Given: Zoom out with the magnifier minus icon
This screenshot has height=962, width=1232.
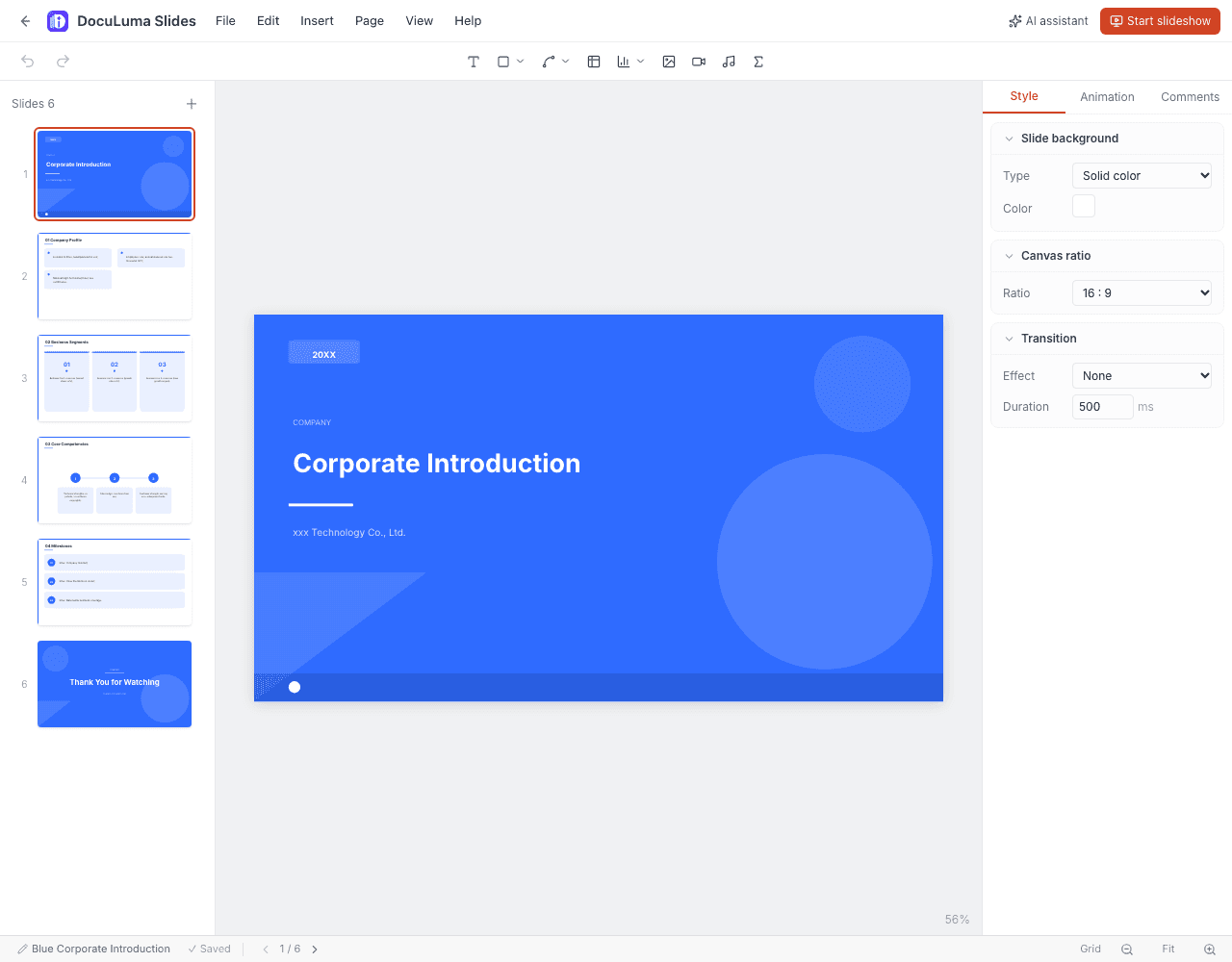Looking at the screenshot, I should [x=1127, y=949].
